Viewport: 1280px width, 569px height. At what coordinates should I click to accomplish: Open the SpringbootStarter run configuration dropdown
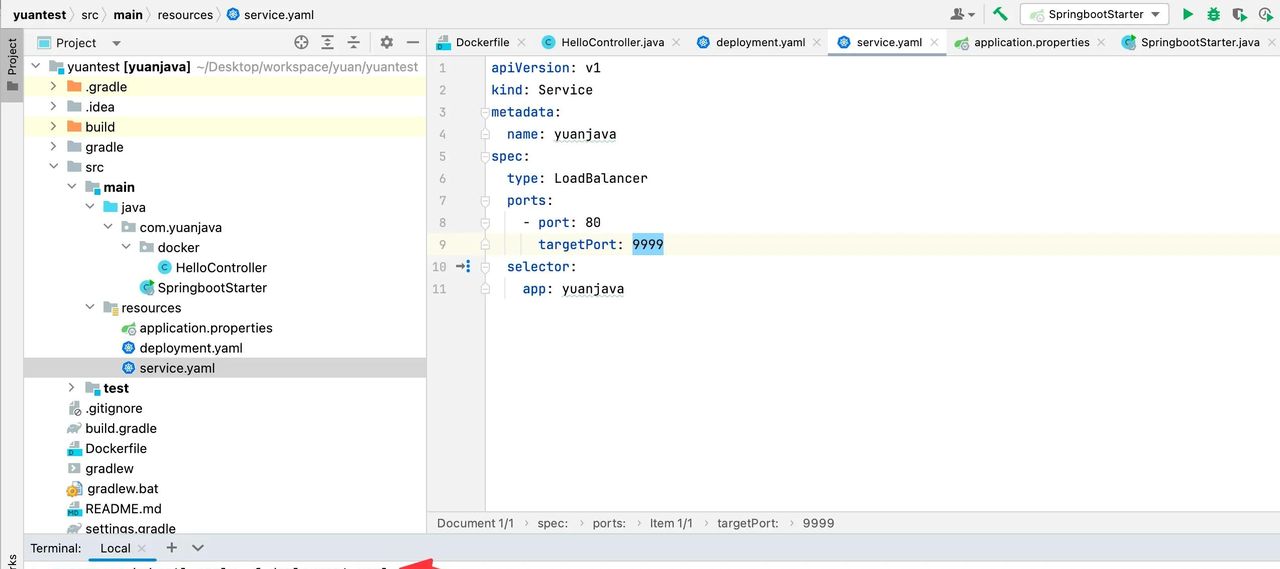pyautogui.click(x=1094, y=14)
